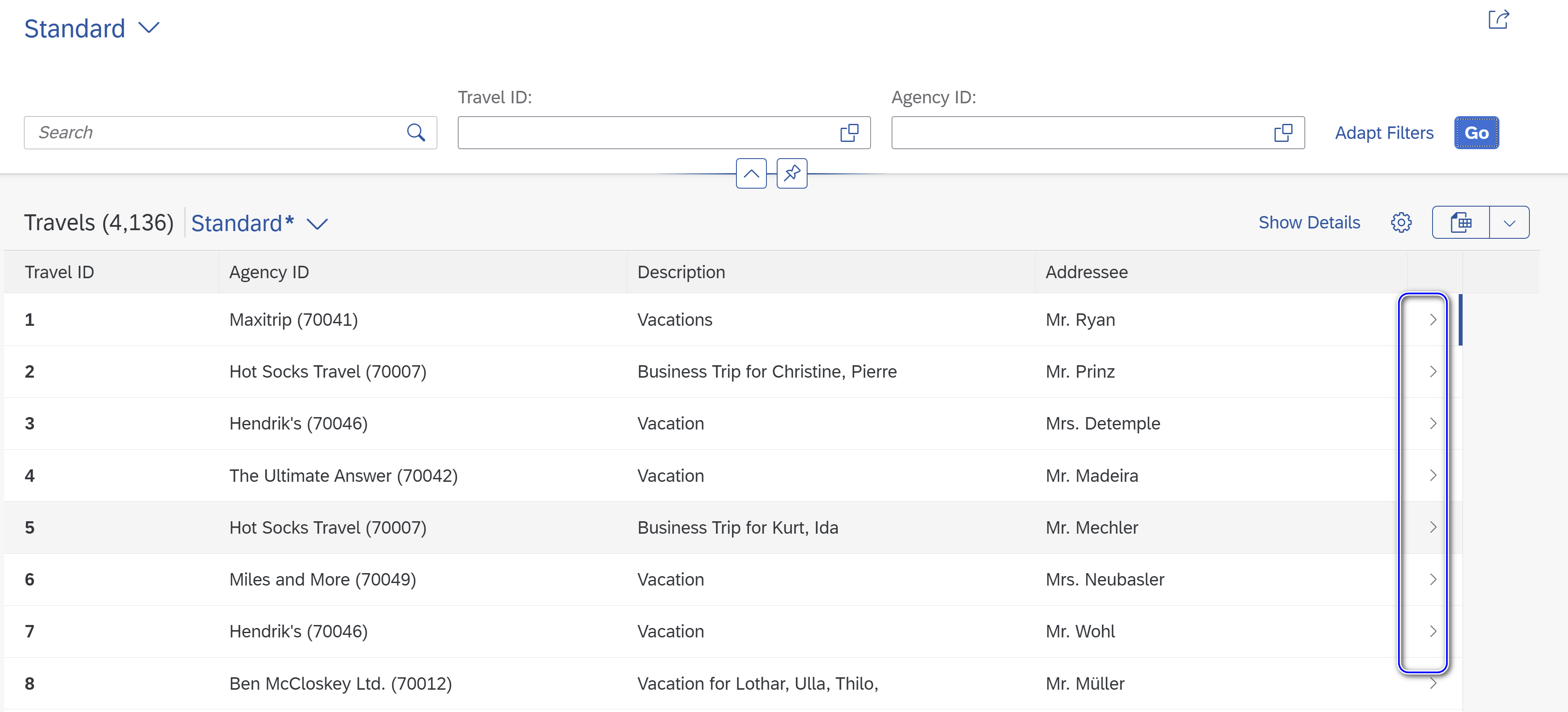1568x712 pixels.
Task: Click the search magnifier icon
Action: click(x=416, y=132)
